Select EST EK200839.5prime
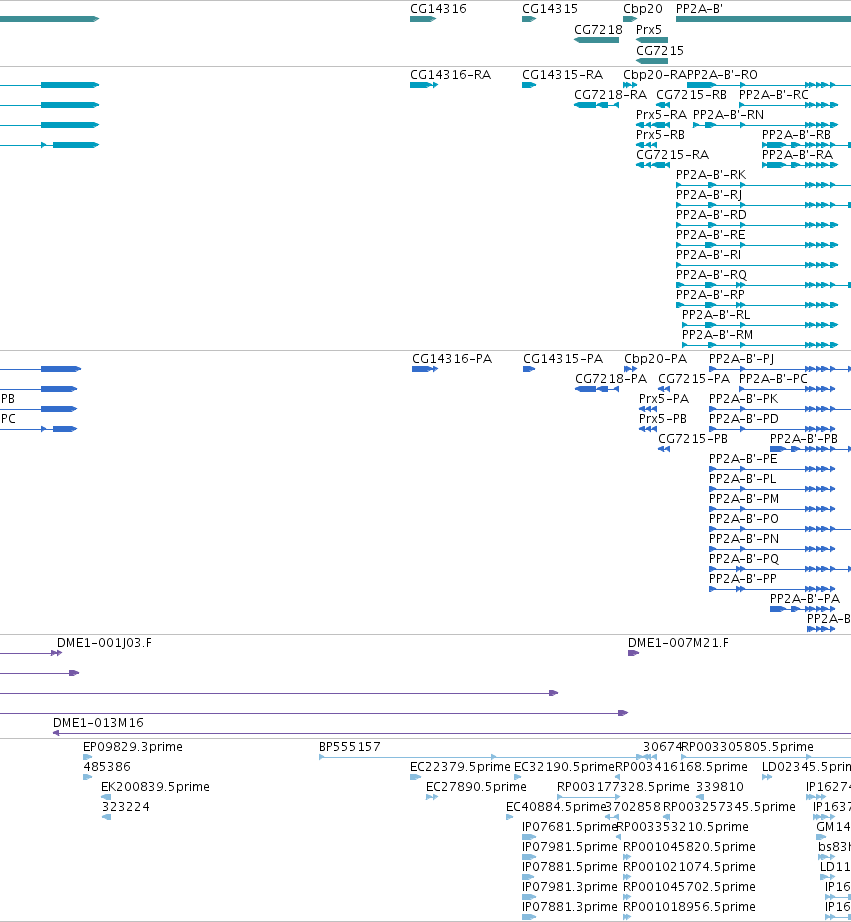Screen dimensions: 851x922 tap(155, 787)
